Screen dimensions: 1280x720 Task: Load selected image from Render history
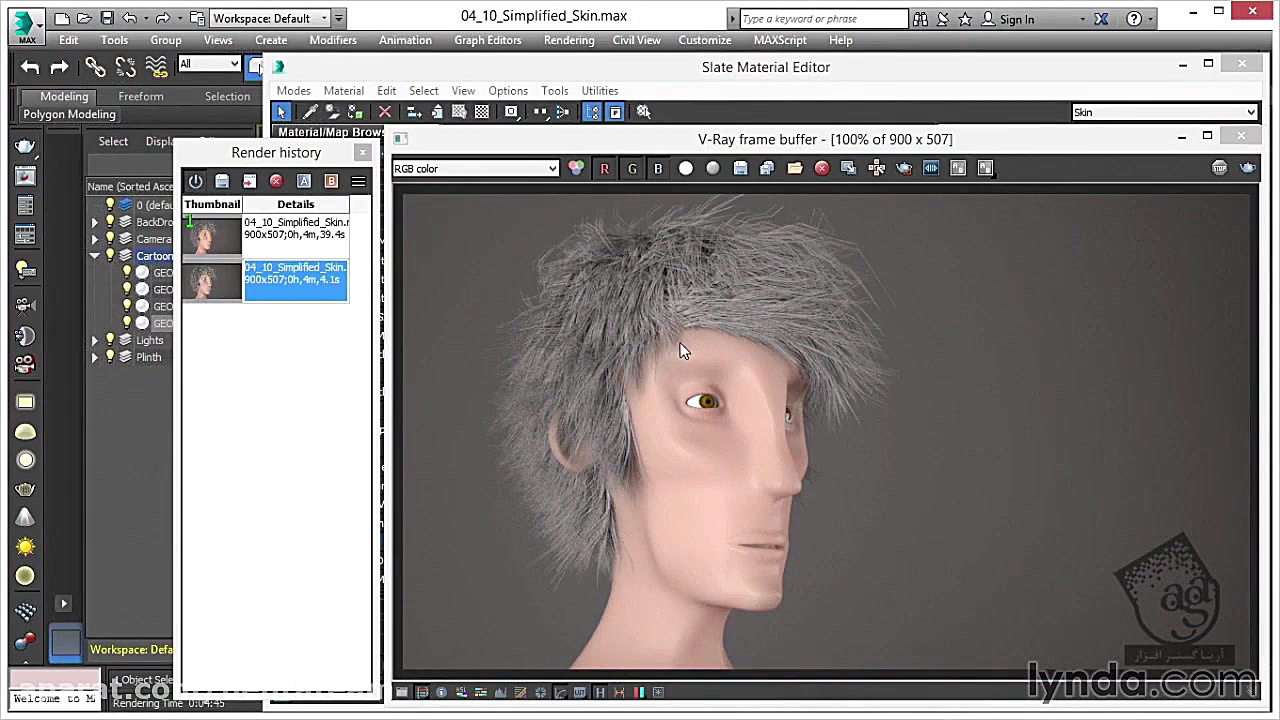pyautogui.click(x=249, y=181)
